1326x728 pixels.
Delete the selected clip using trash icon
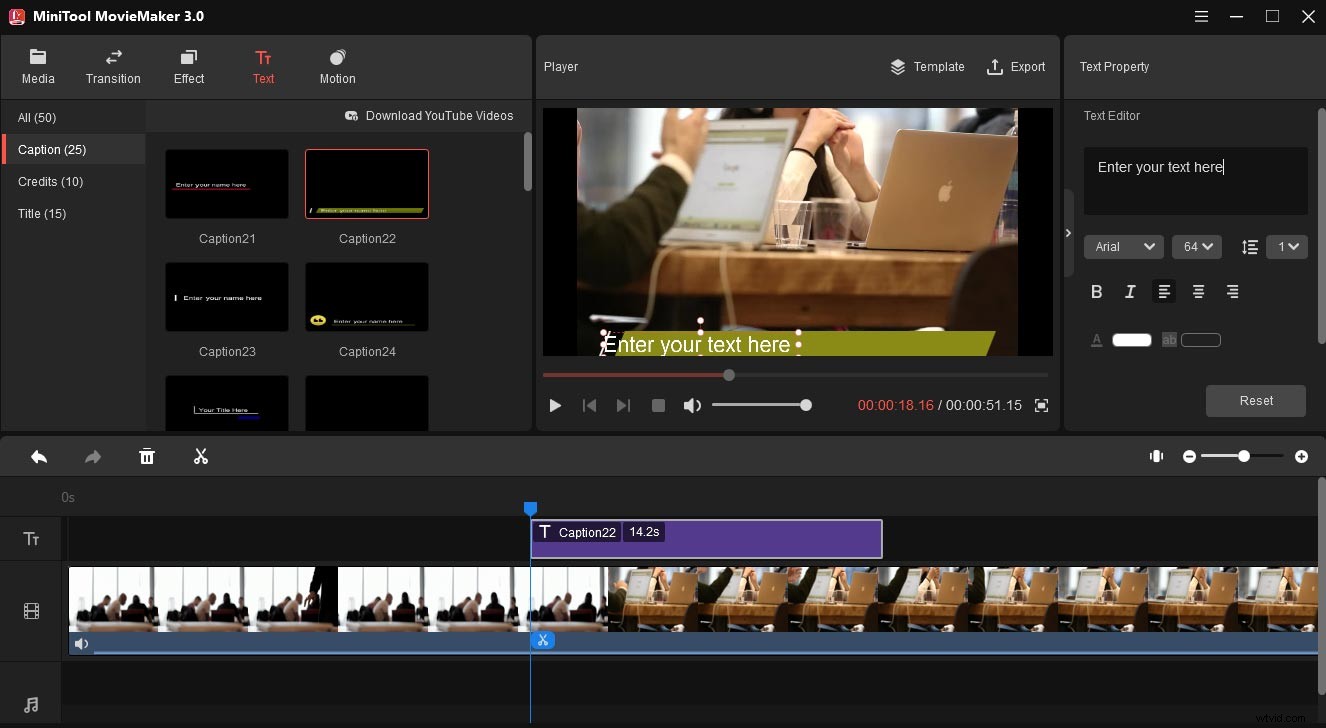point(147,456)
